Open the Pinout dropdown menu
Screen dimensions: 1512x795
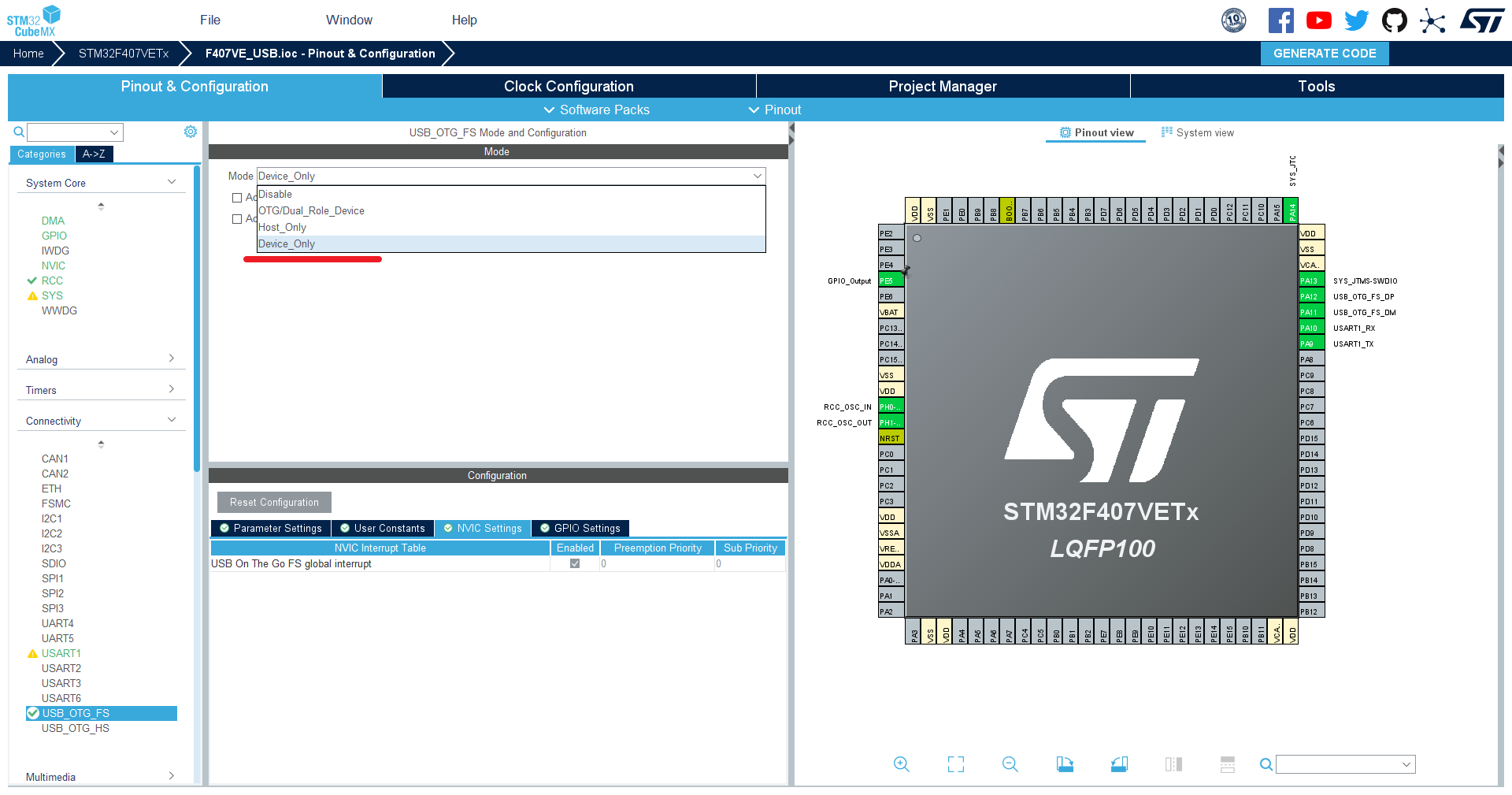pos(775,110)
